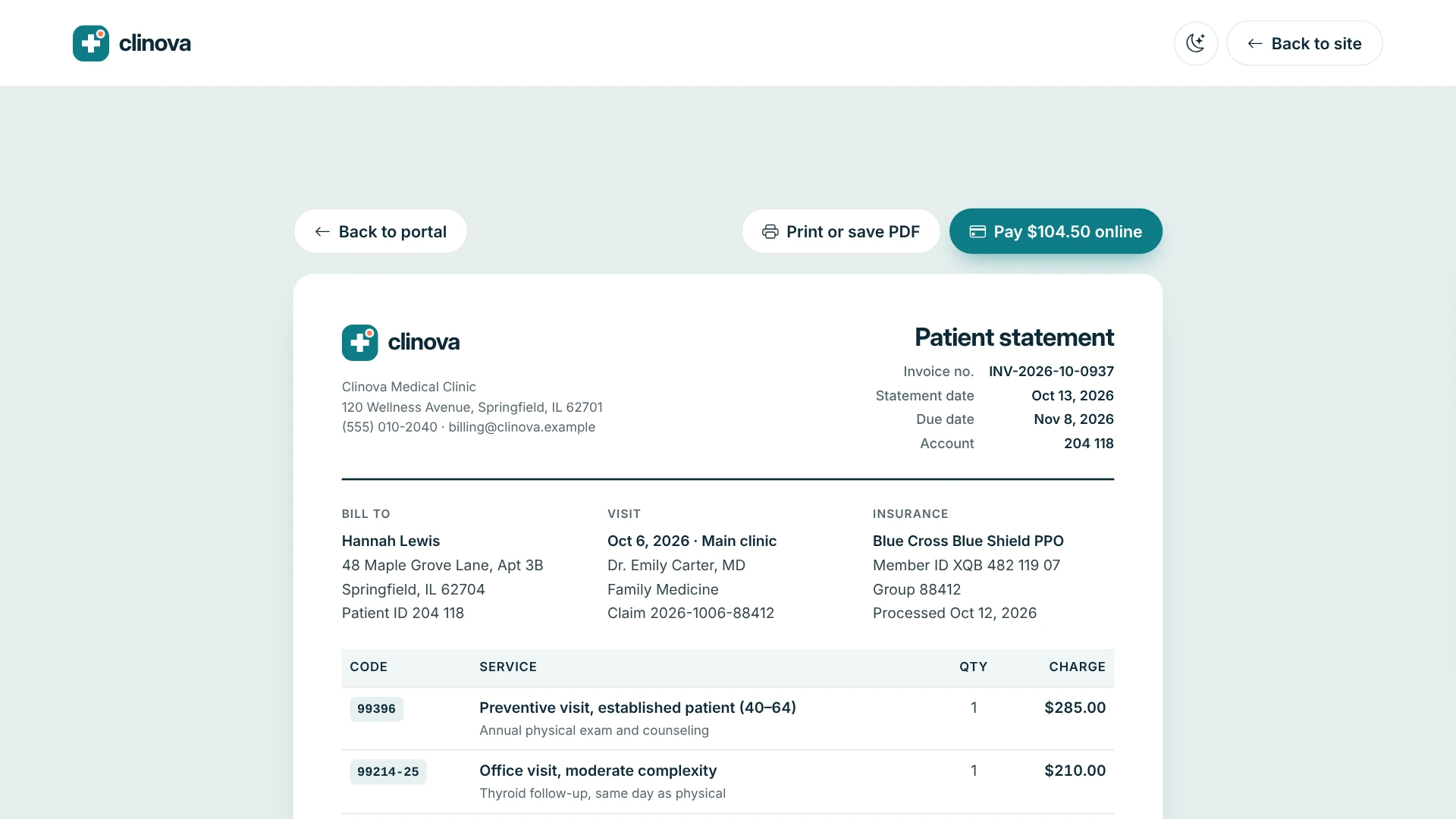Screen dimensions: 1456x819
Task: Toggle dark mode with the moon icon
Action: (x=1196, y=43)
